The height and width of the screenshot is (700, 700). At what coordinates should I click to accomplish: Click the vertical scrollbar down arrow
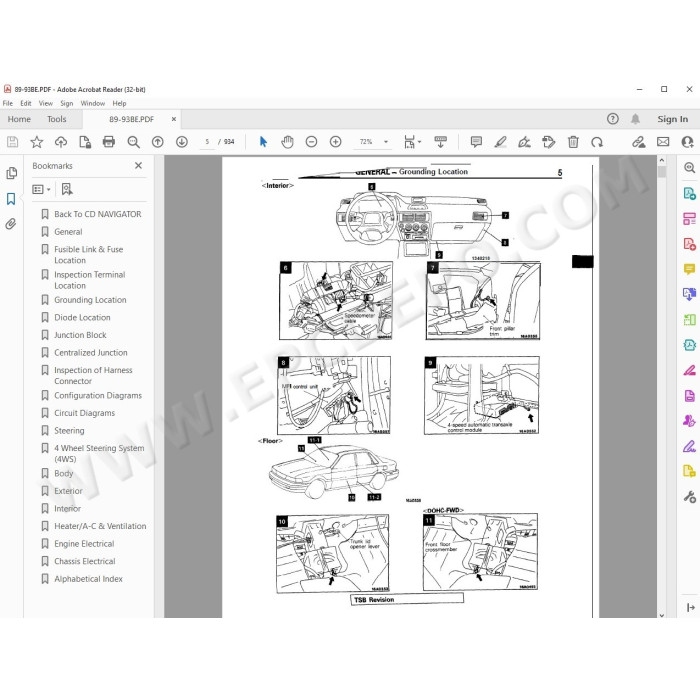point(662,615)
